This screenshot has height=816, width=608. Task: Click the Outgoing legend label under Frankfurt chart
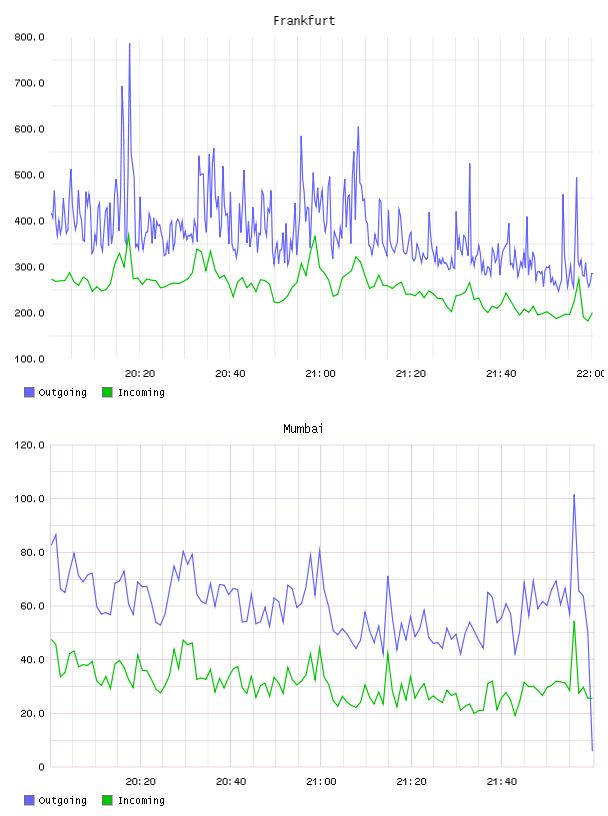62,392
